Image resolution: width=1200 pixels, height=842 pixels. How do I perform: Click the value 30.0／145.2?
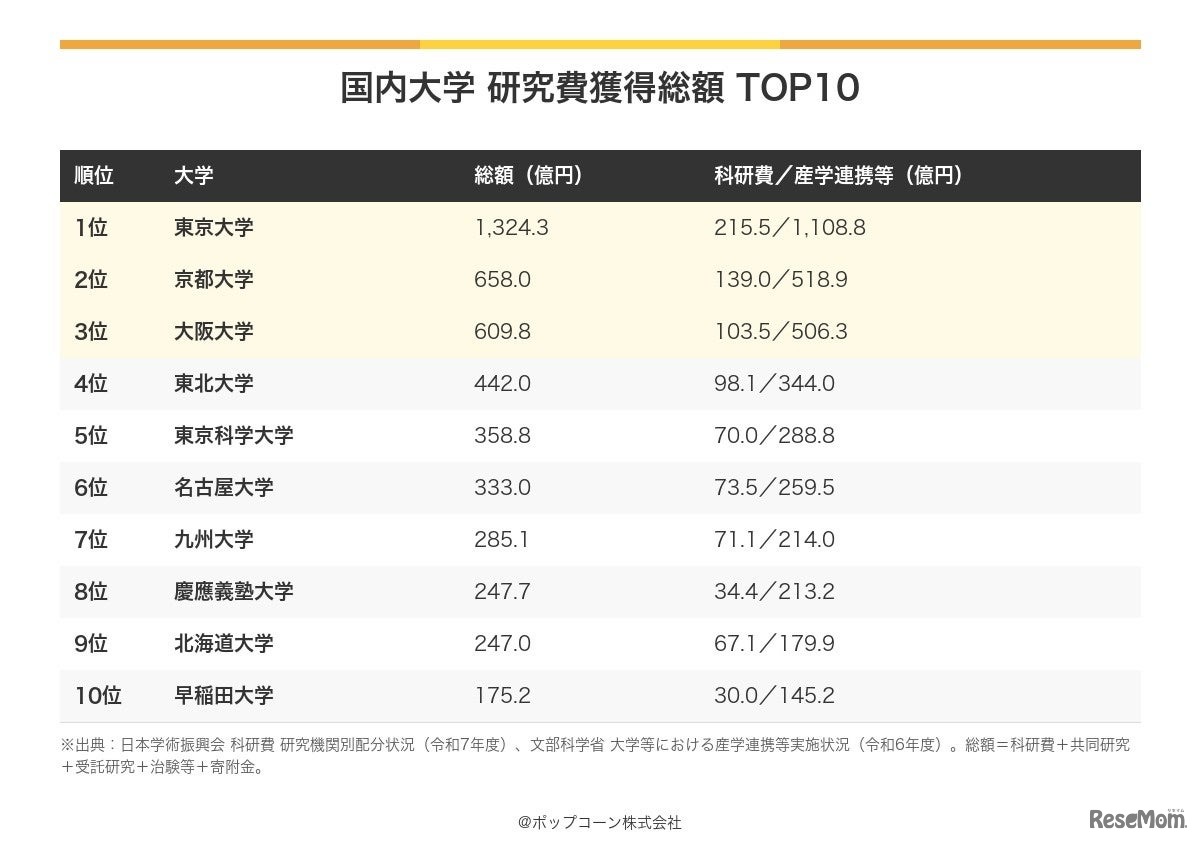click(775, 696)
